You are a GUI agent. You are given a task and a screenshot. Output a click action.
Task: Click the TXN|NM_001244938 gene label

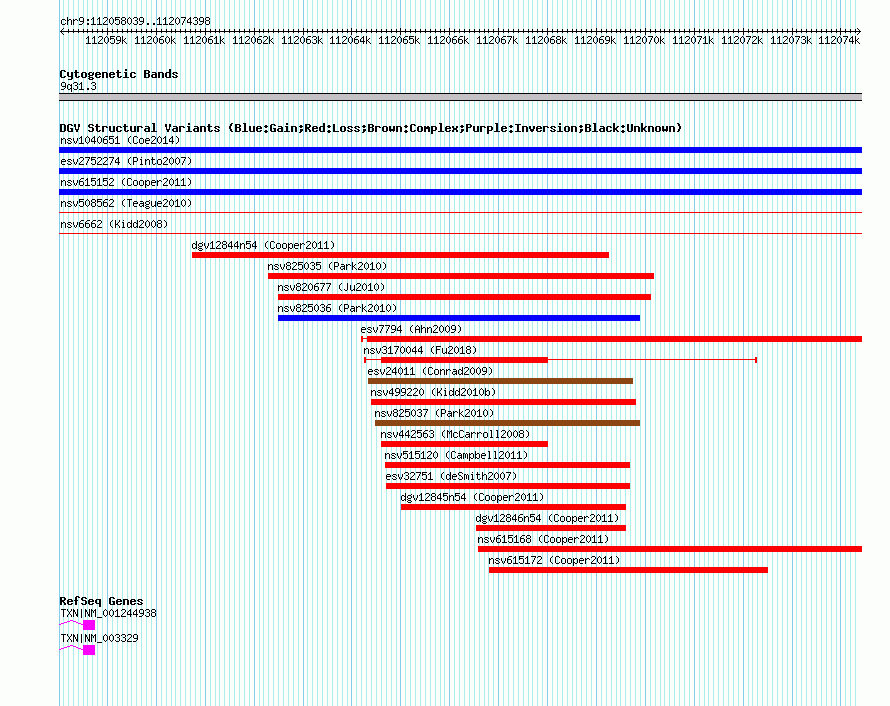pos(108,613)
